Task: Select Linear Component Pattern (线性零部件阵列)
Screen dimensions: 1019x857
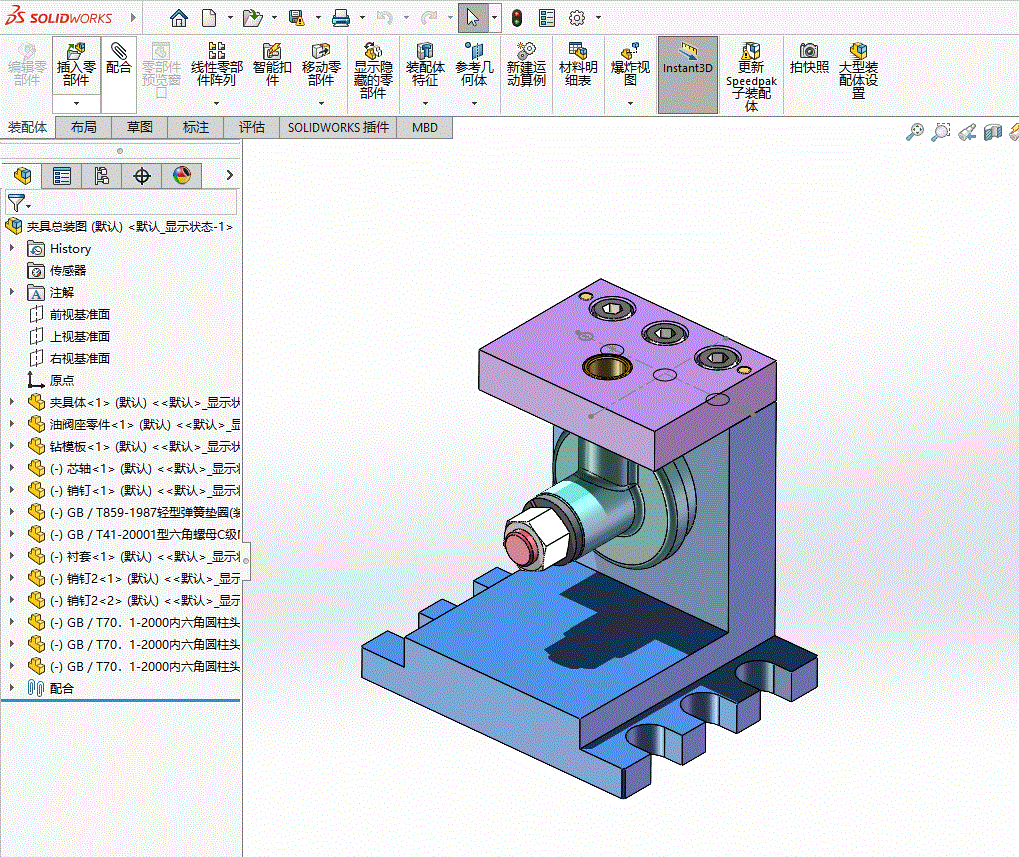Action: click(x=216, y=65)
